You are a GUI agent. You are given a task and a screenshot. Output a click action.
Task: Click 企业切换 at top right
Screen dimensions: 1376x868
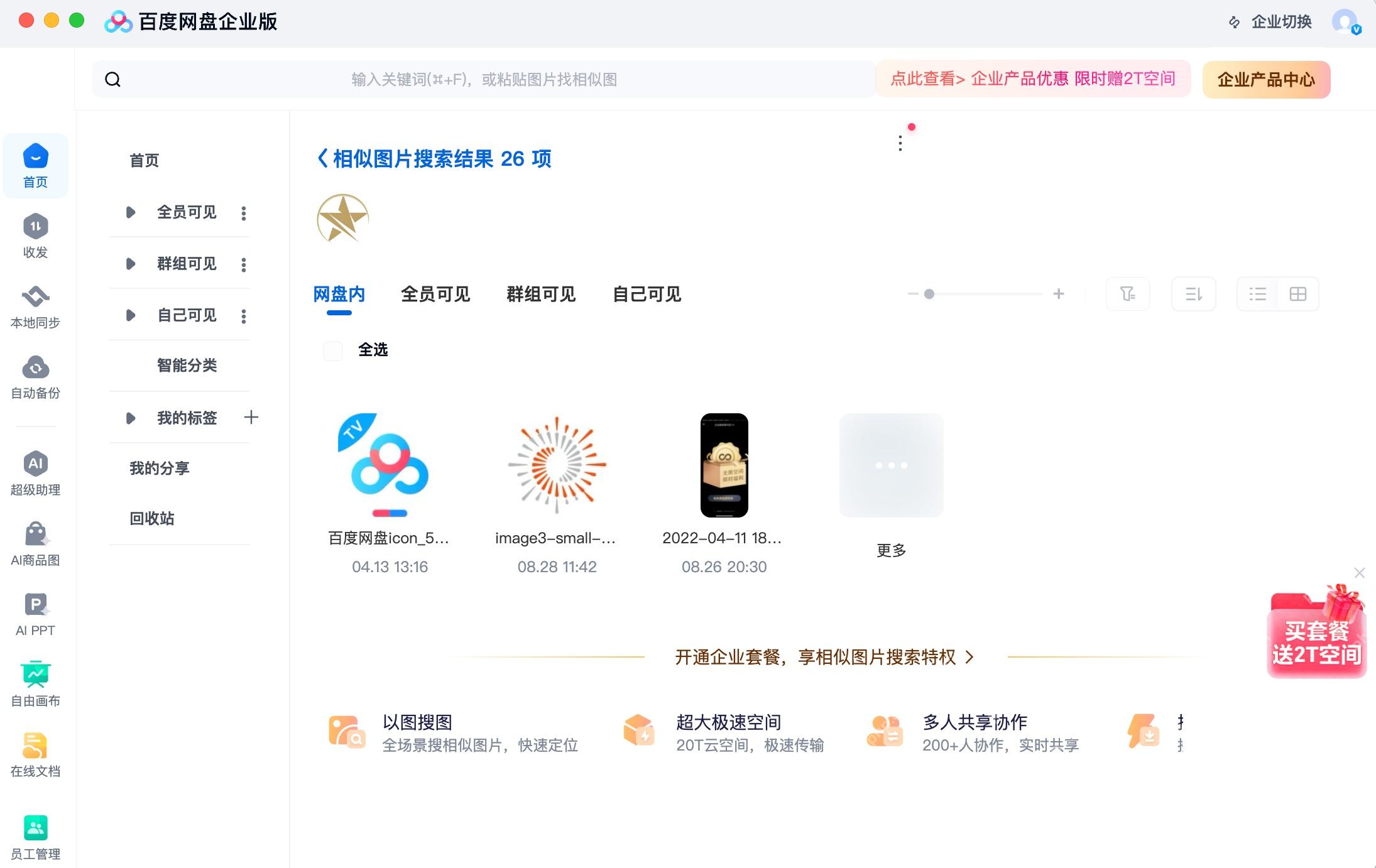[1270, 22]
